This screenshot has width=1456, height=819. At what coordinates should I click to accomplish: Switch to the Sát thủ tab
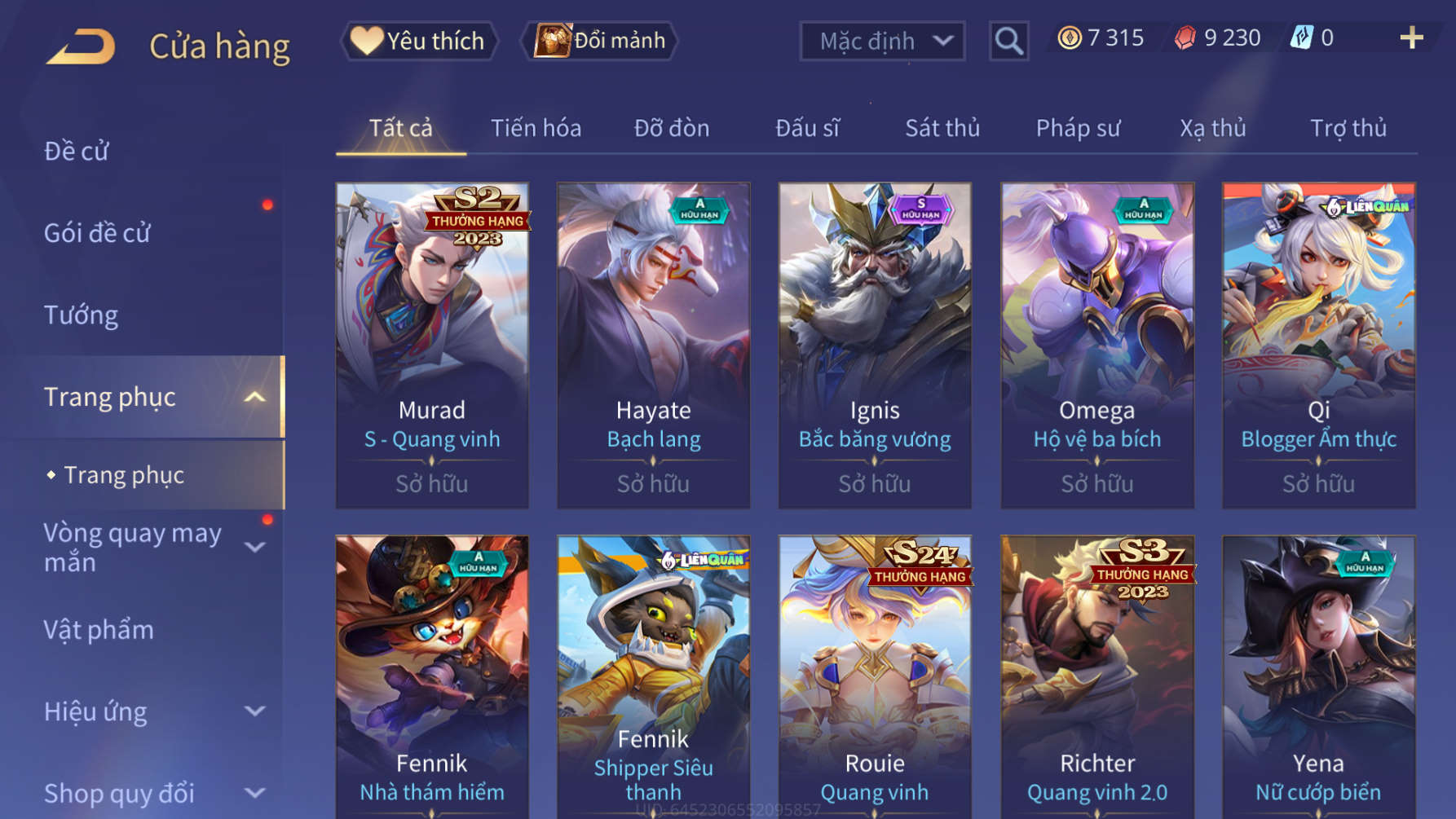click(942, 128)
